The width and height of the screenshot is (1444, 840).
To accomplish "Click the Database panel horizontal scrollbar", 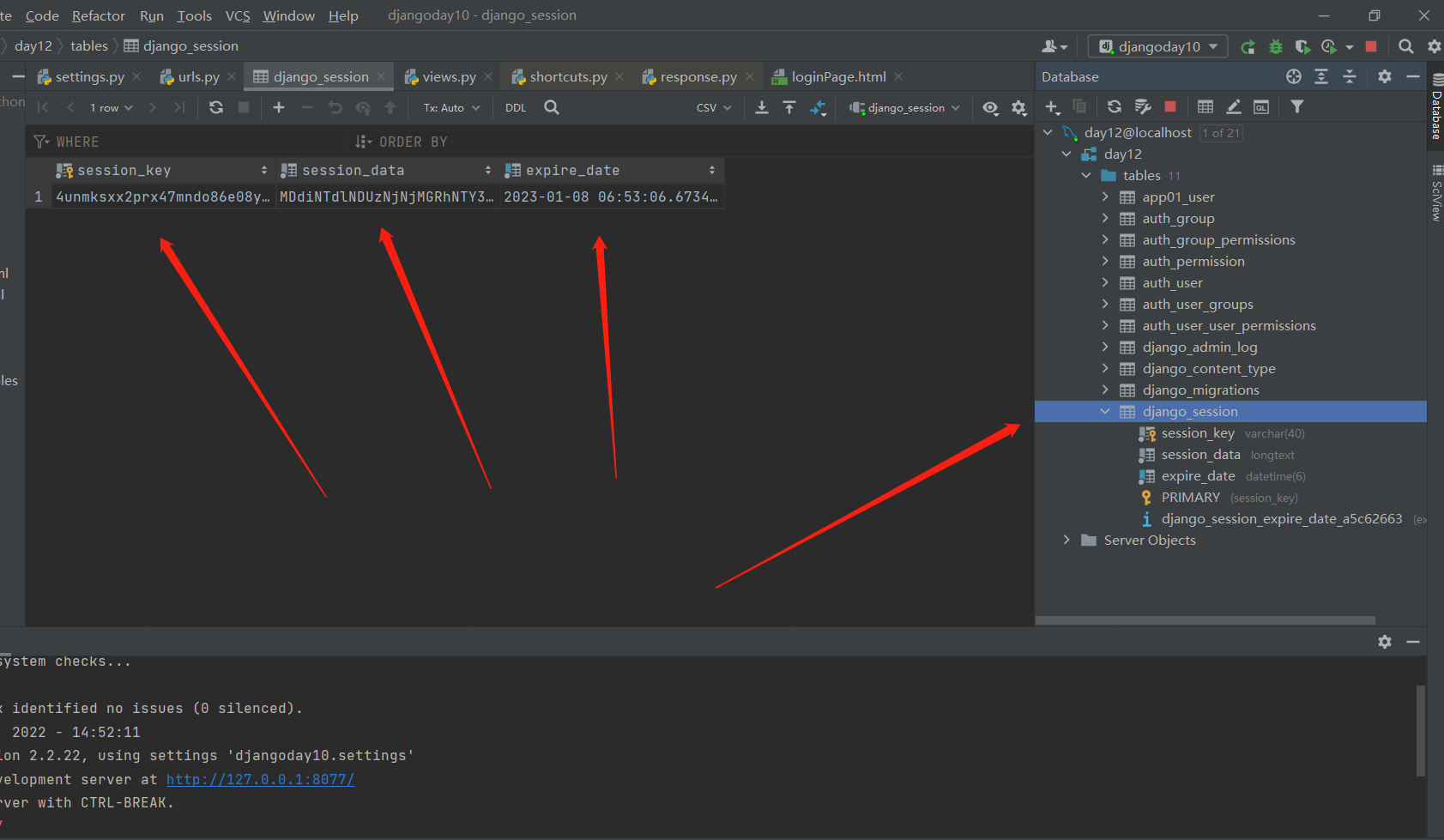I will click(x=1205, y=619).
